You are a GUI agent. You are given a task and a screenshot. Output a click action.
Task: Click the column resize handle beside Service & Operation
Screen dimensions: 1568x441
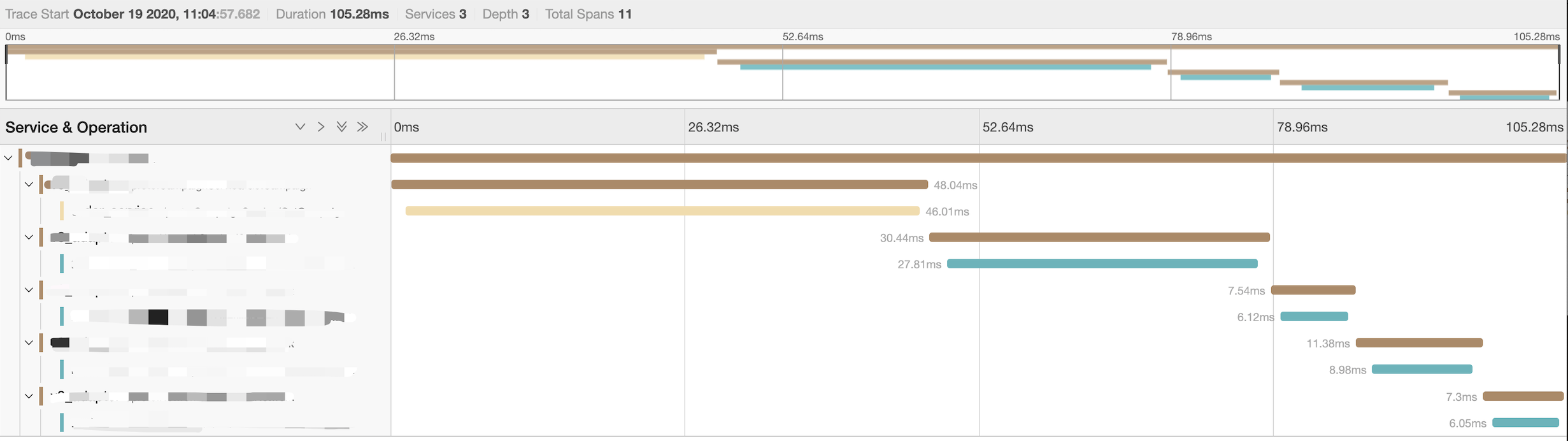point(383,136)
